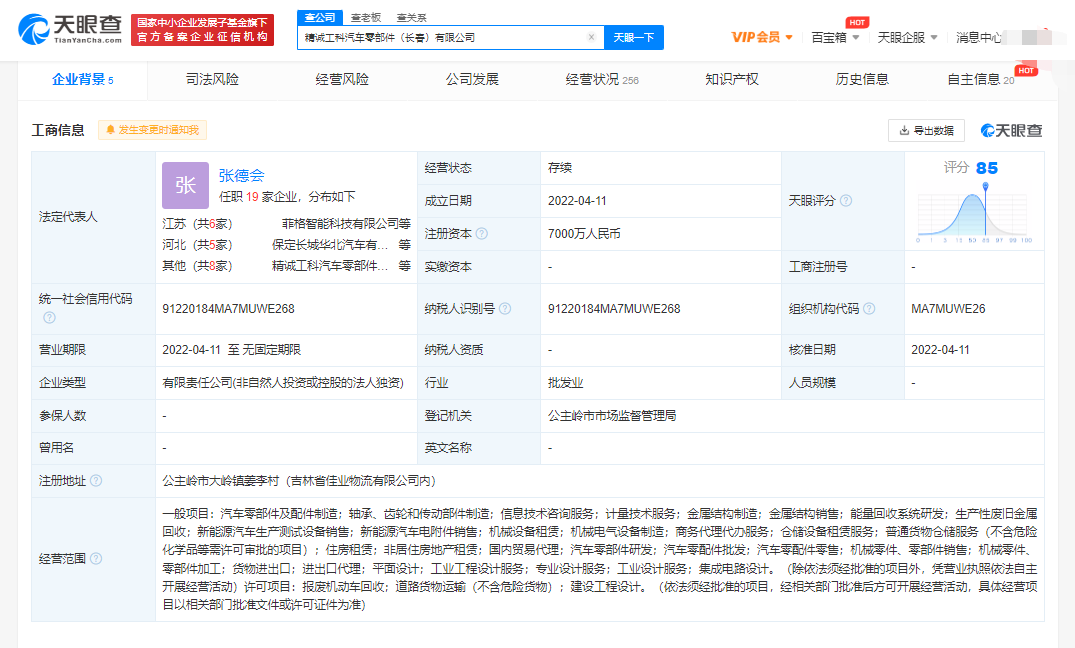Open 张德会 legal representative link
Viewport: 1075px width, 648px height.
click(241, 175)
